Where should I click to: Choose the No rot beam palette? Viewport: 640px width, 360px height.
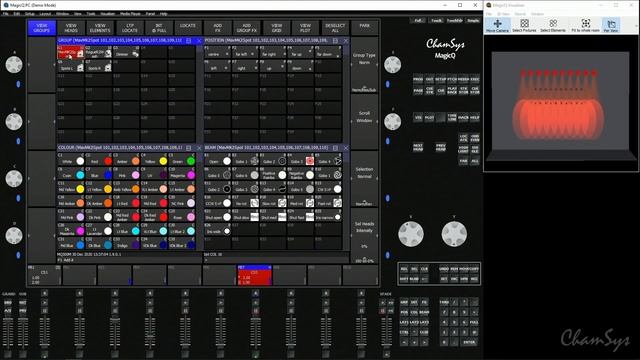point(246,202)
